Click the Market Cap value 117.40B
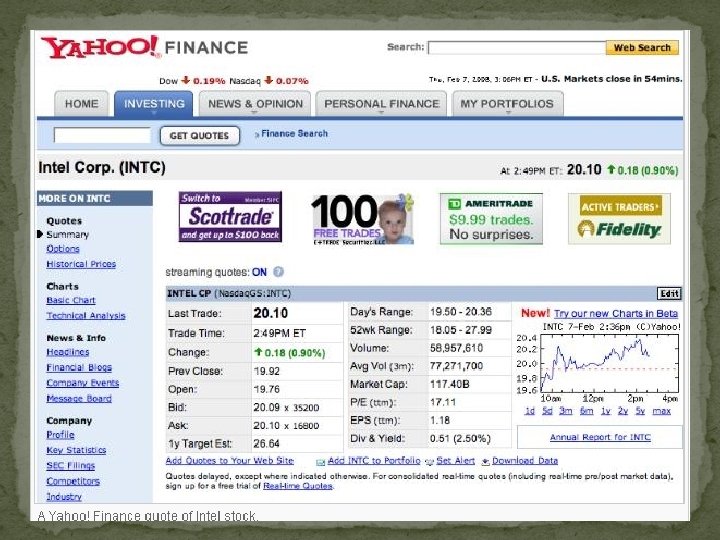Screen dimensions: 720x540 tap(450, 384)
